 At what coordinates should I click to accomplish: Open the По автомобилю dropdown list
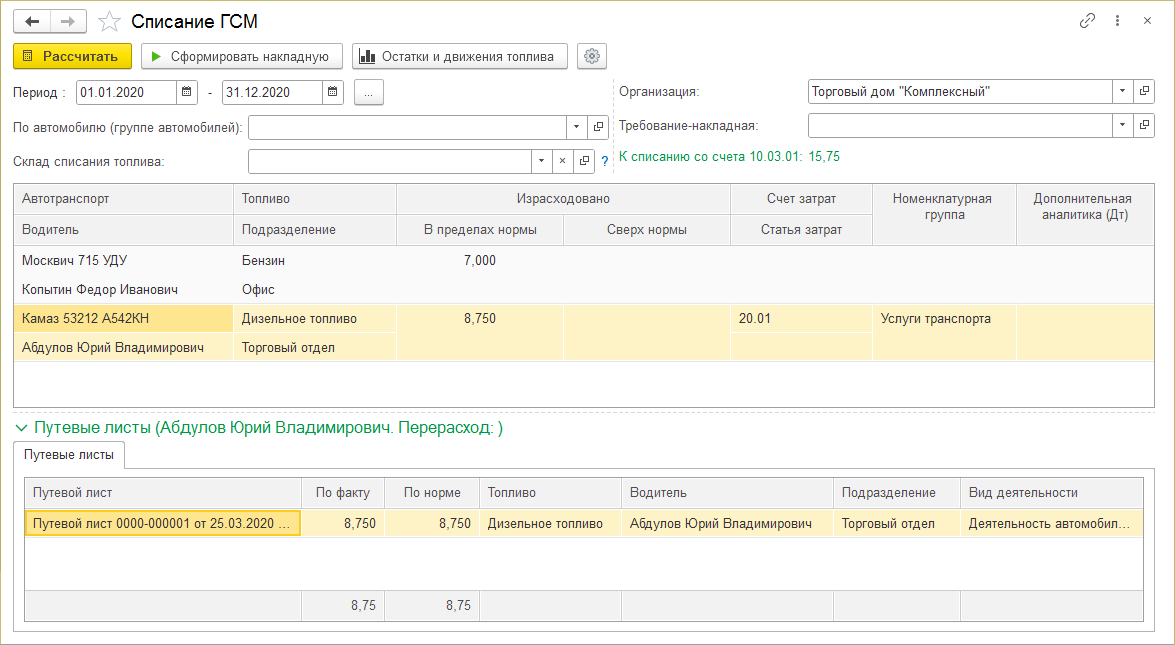coord(577,127)
